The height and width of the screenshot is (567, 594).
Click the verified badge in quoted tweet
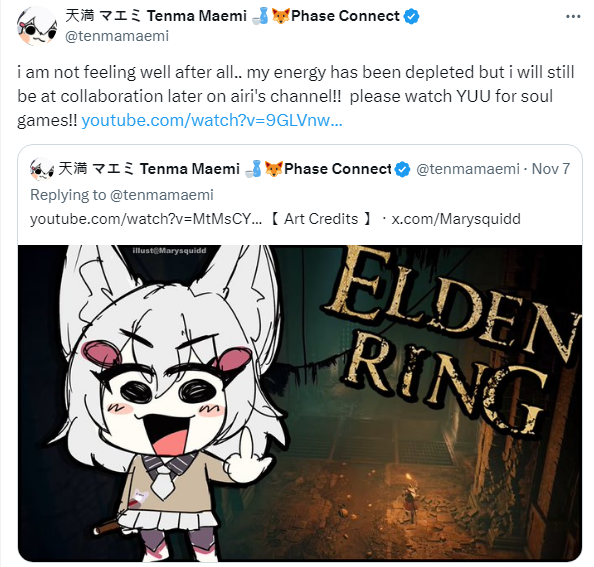coord(402,169)
